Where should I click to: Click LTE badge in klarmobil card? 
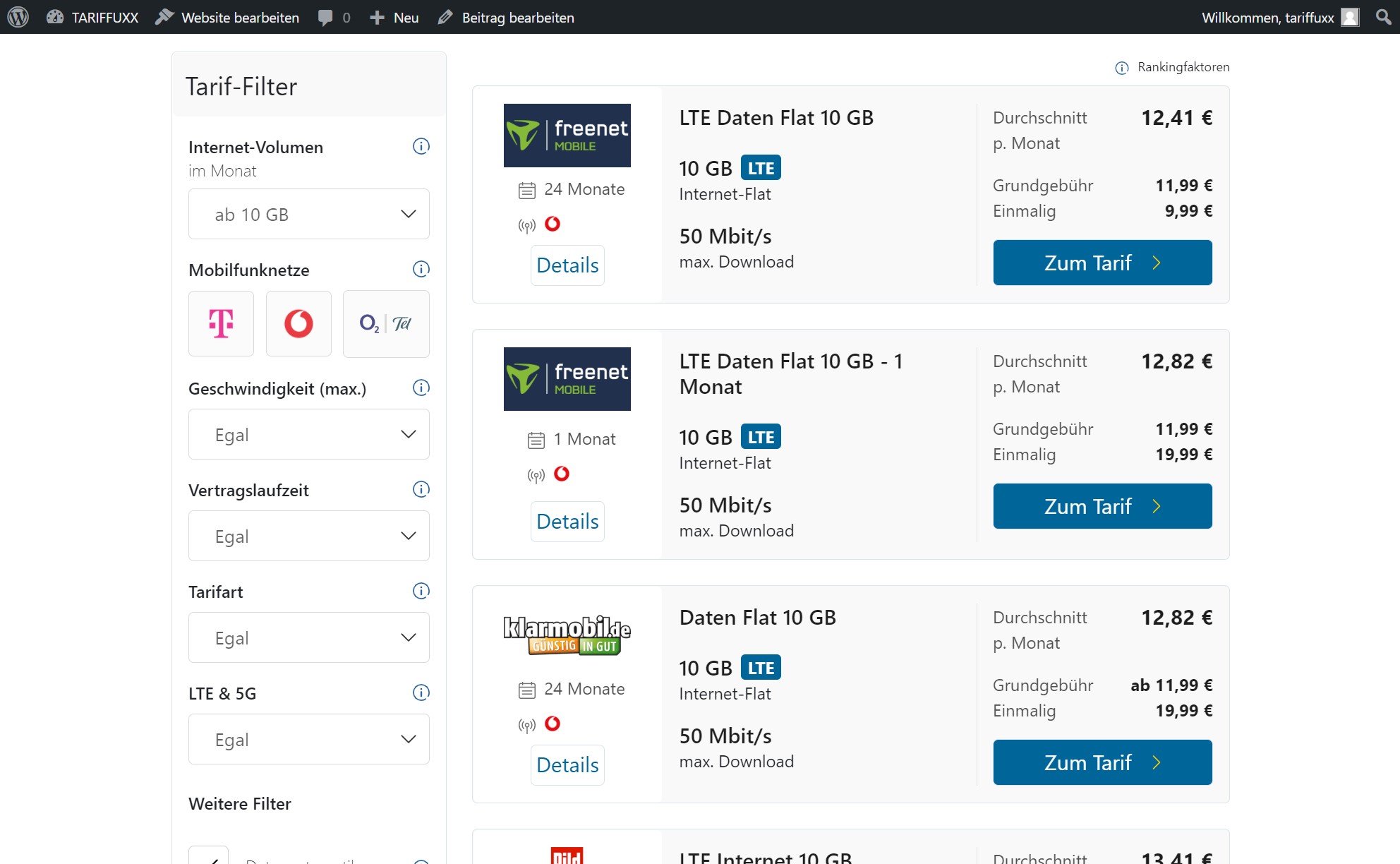[x=761, y=668]
